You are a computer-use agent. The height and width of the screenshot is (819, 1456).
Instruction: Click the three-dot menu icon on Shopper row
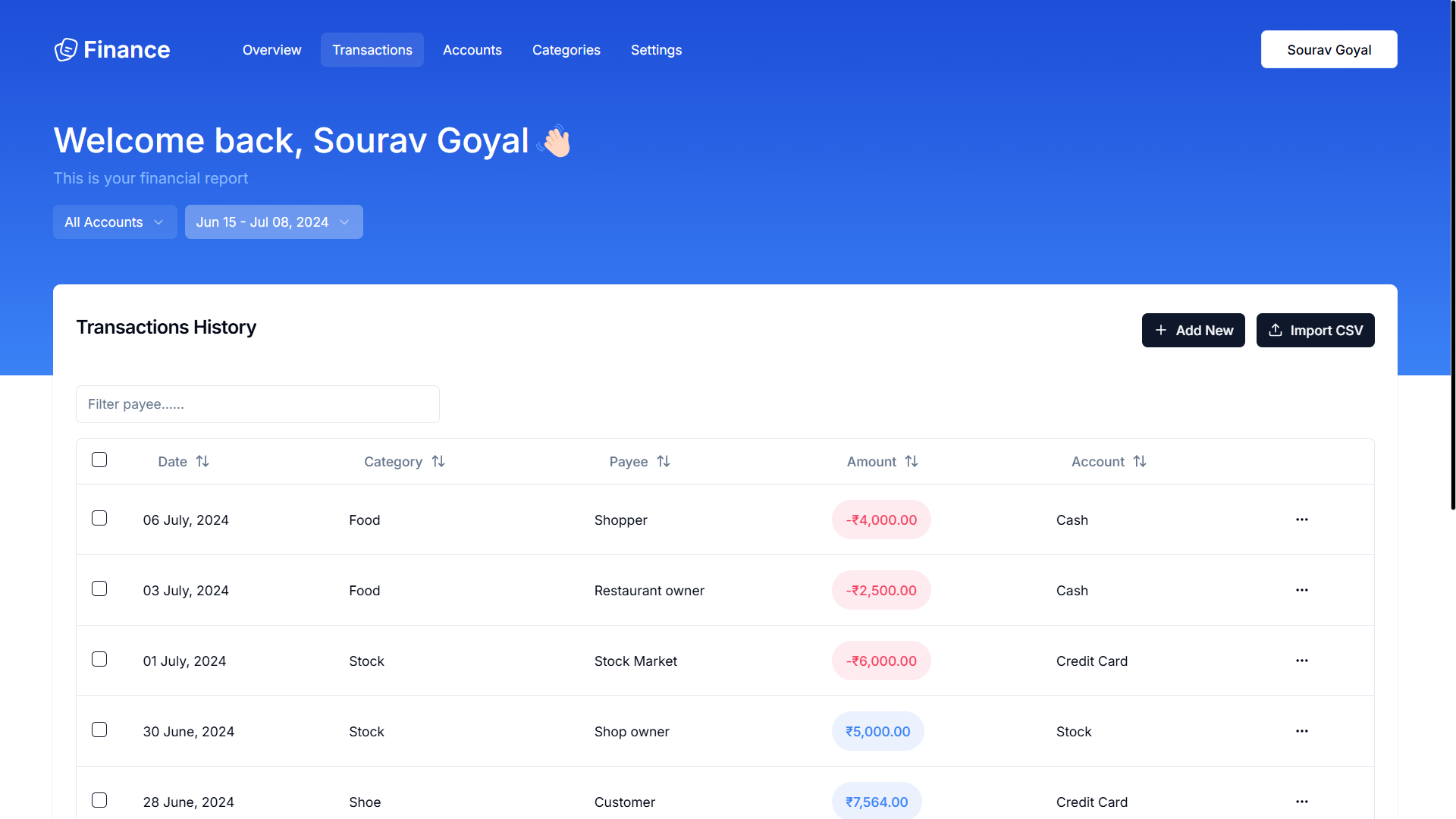(x=1302, y=519)
